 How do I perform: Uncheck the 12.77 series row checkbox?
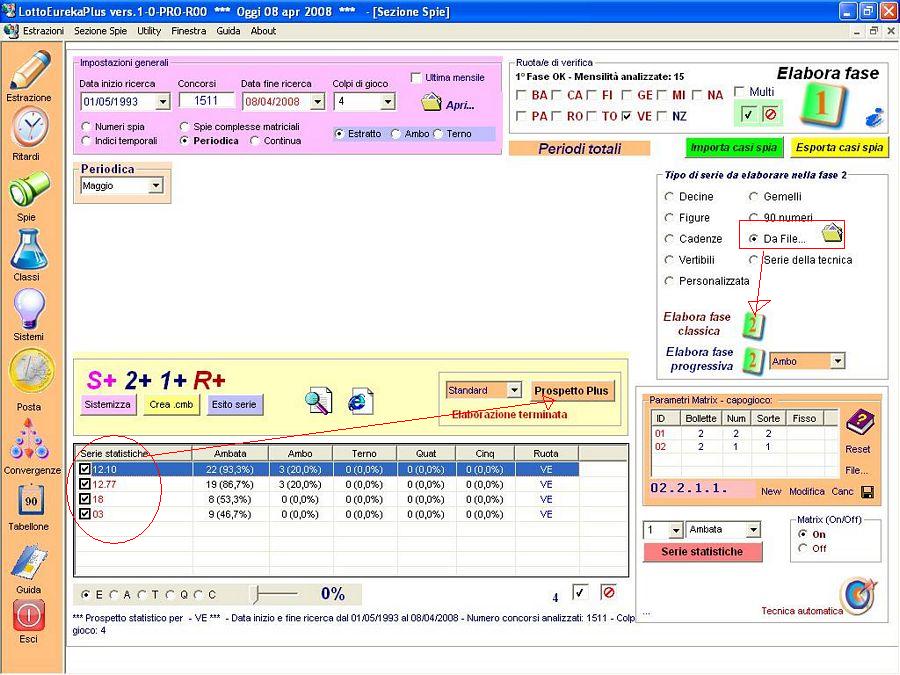85,484
